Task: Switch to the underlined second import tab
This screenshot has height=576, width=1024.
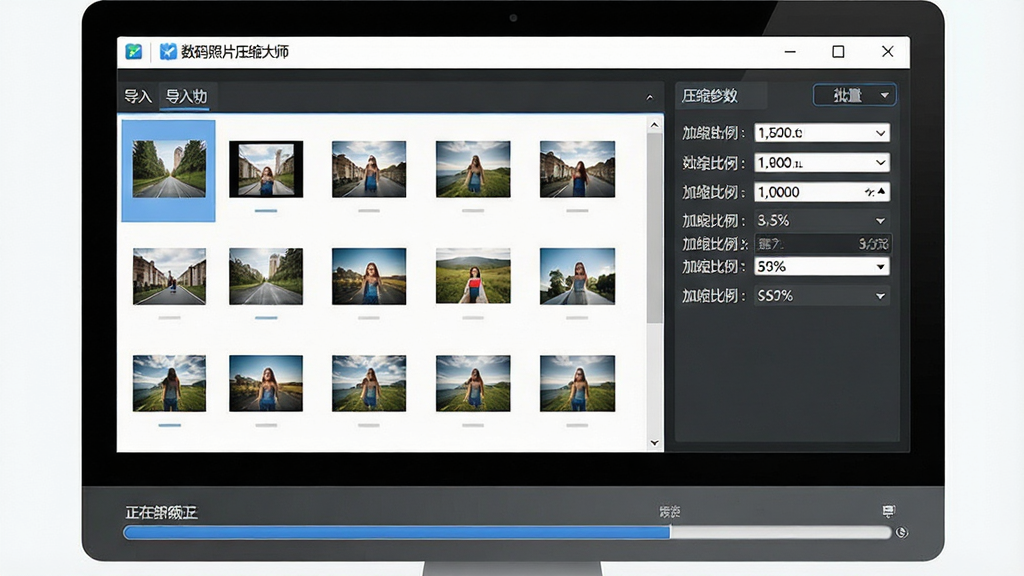Action: 186,97
